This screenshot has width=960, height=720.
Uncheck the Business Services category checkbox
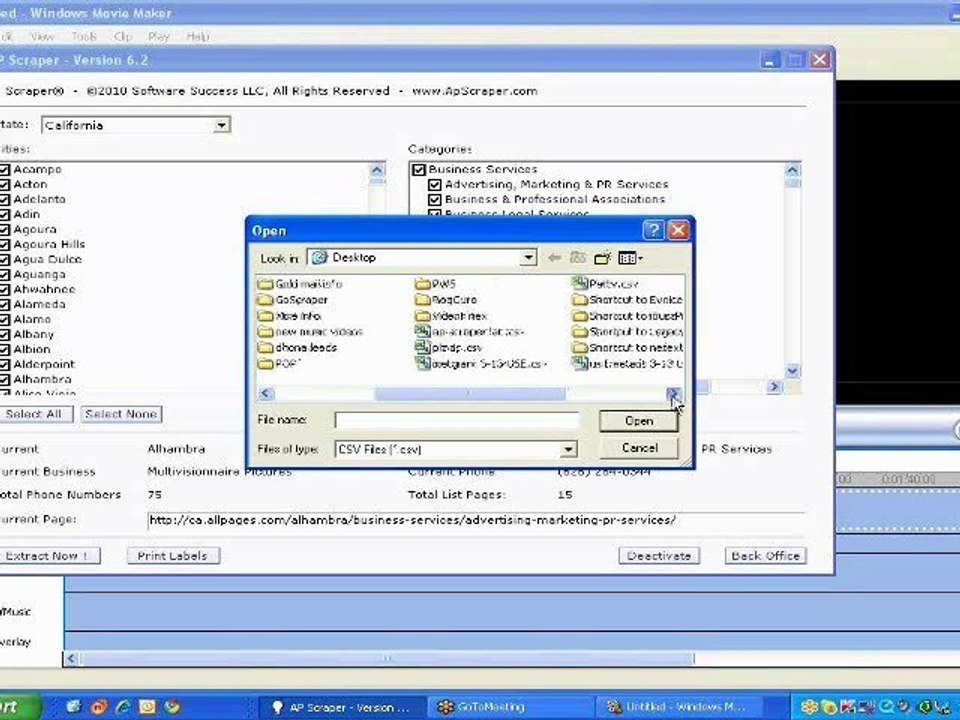click(x=419, y=170)
